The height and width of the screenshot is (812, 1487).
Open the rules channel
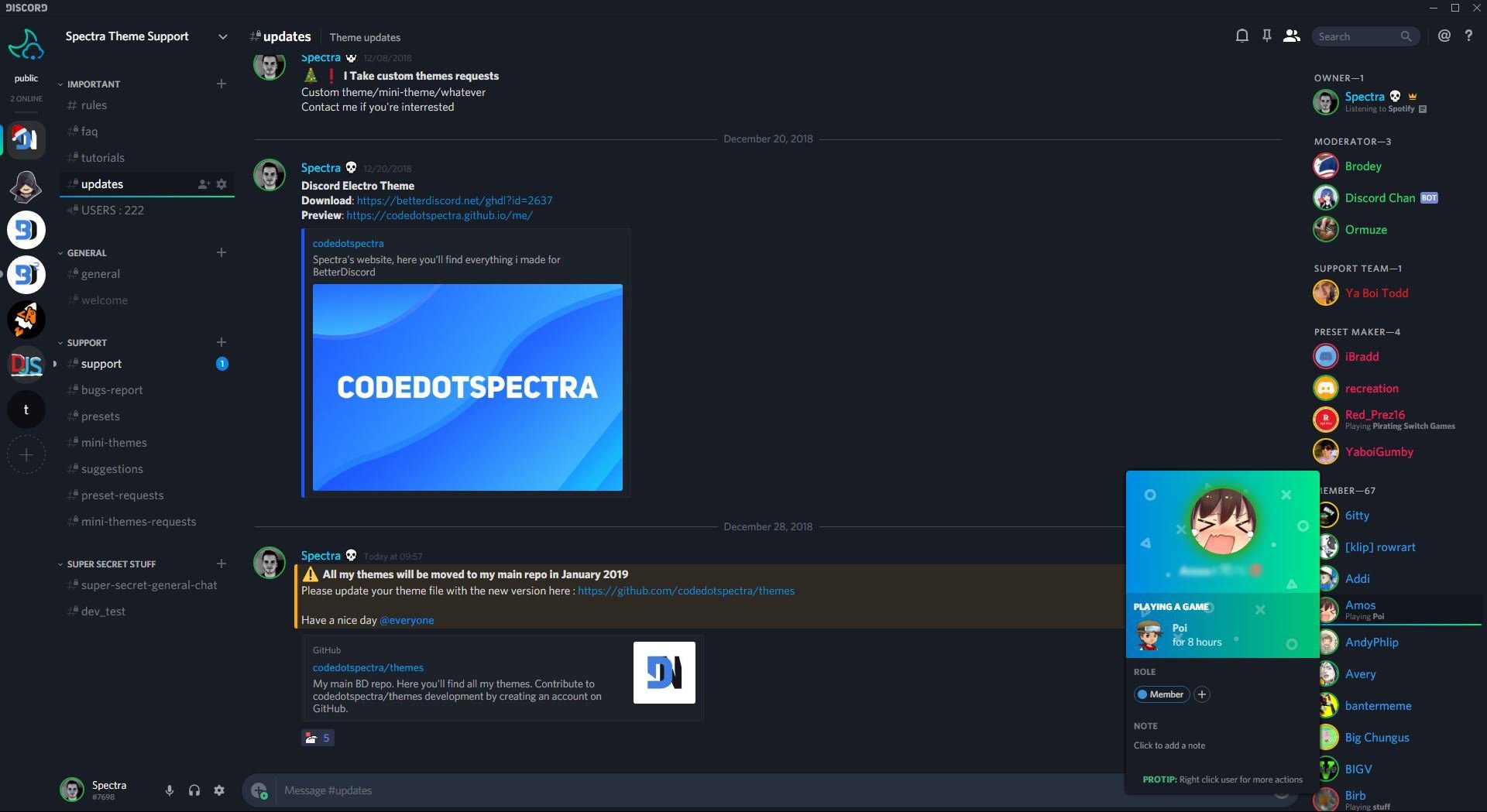[147, 105]
